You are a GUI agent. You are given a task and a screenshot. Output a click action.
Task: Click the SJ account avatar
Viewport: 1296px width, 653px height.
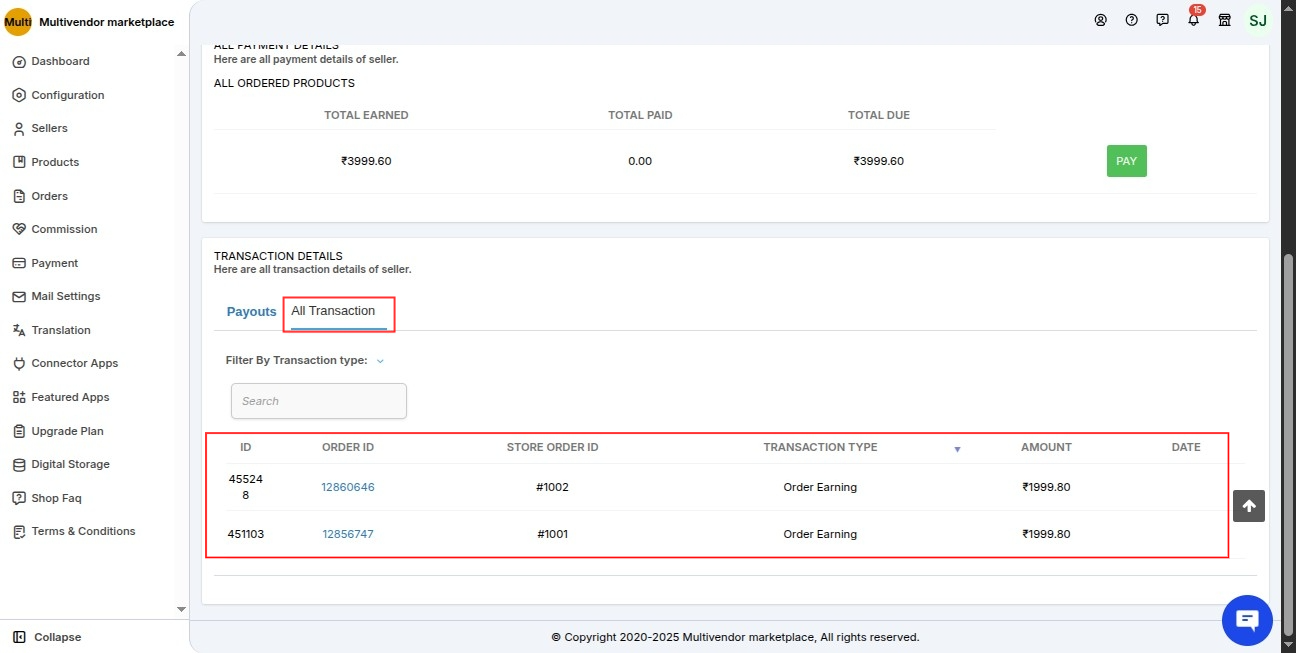tap(1258, 20)
